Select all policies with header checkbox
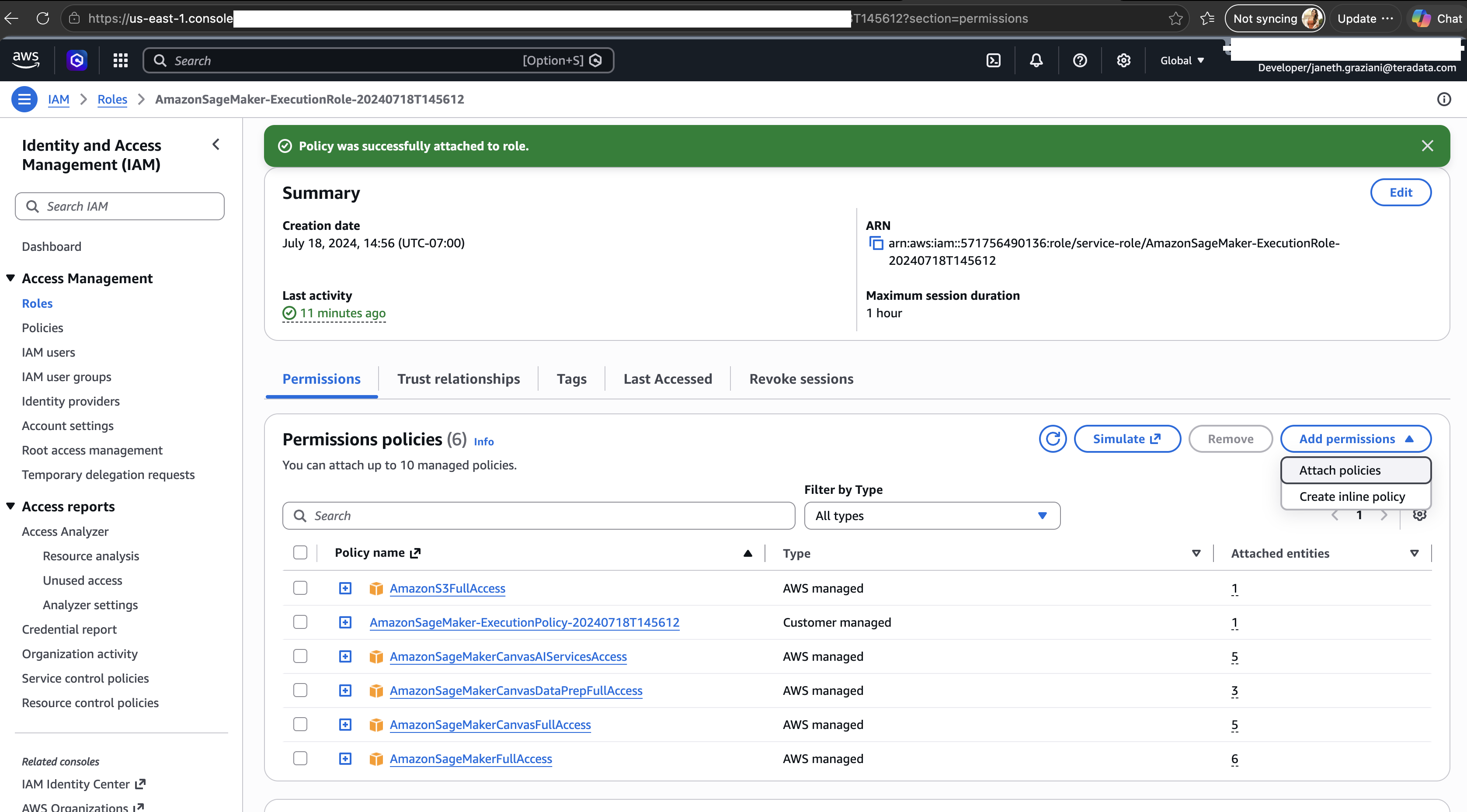Image resolution: width=1467 pixels, height=812 pixels. coord(300,553)
